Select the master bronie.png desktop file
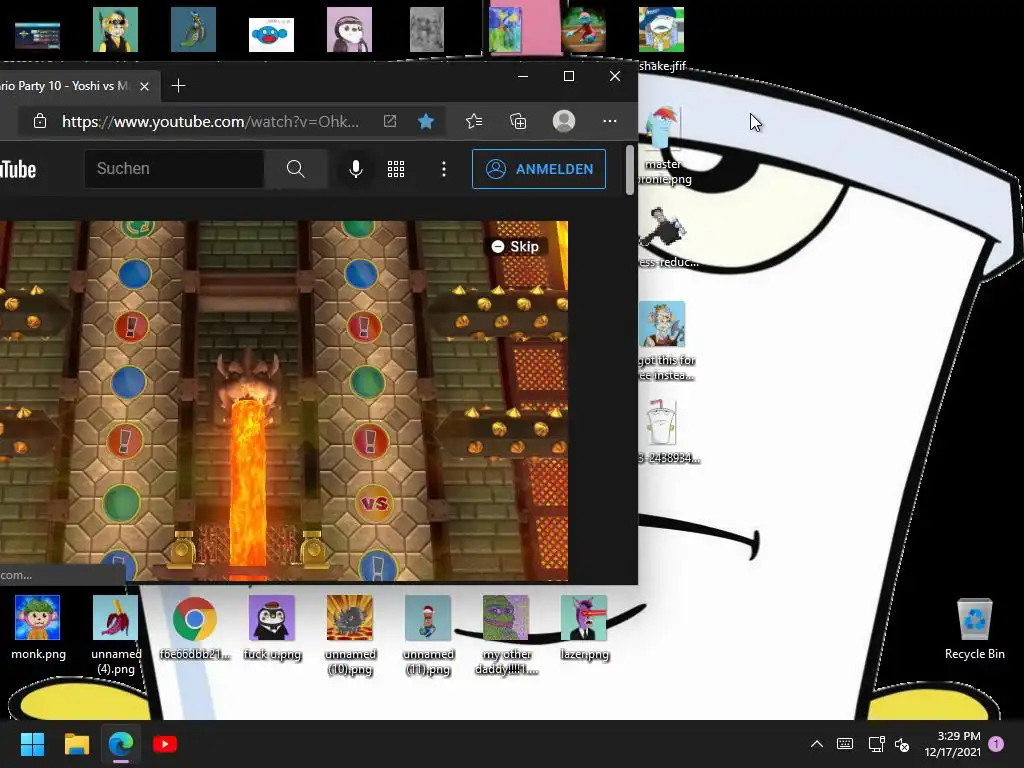 [x=663, y=145]
